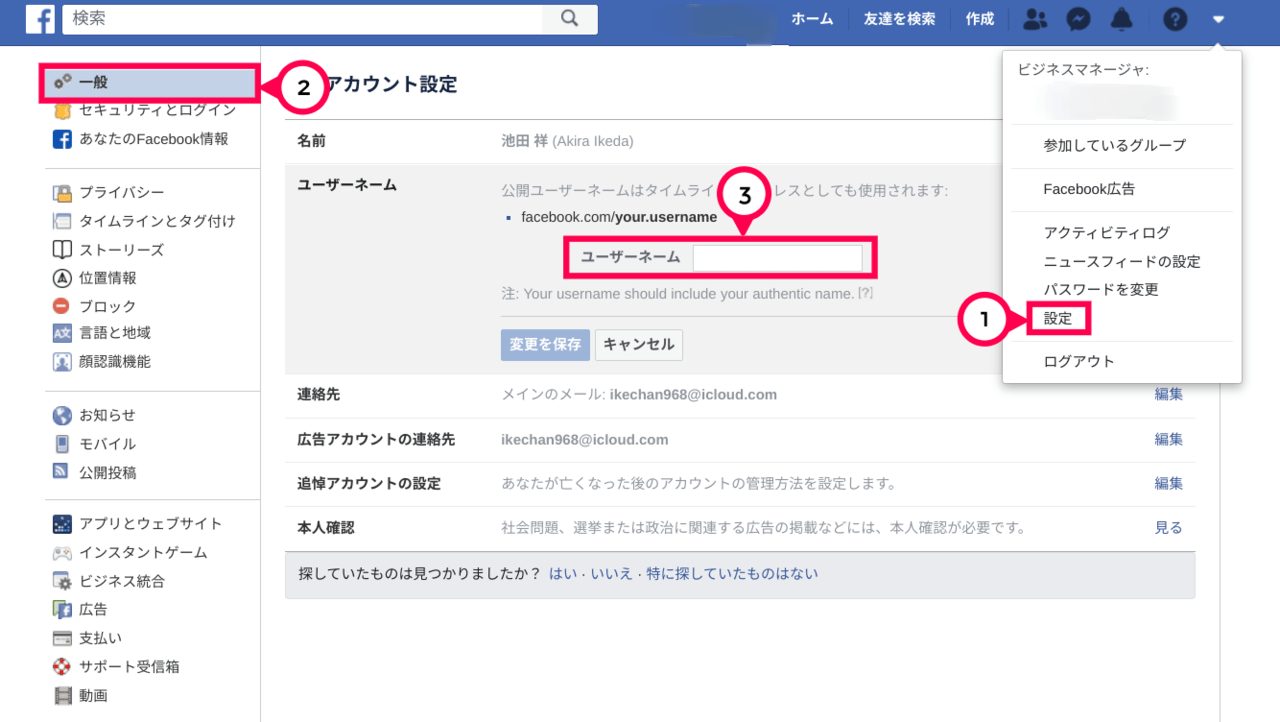Click the 言語と地域 icon
Viewport: 1280px width, 722px height.
coord(62,333)
